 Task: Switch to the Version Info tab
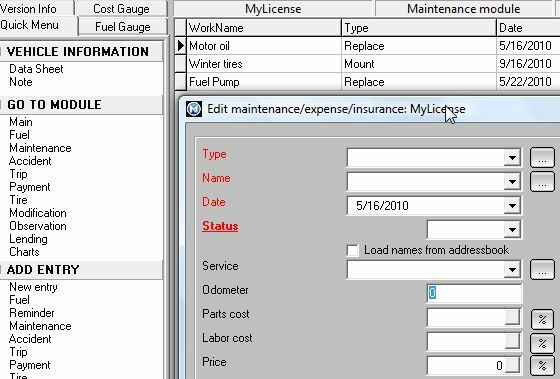tap(36, 8)
